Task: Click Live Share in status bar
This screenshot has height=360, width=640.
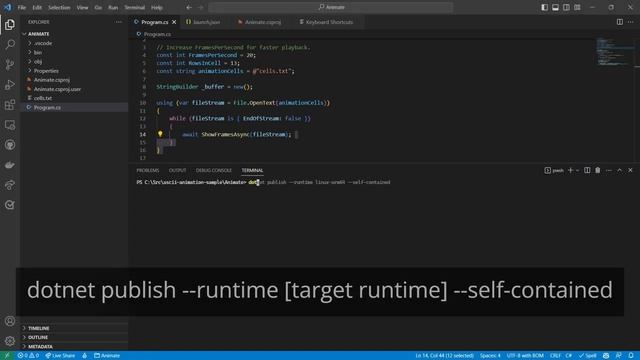Action: click(60, 356)
